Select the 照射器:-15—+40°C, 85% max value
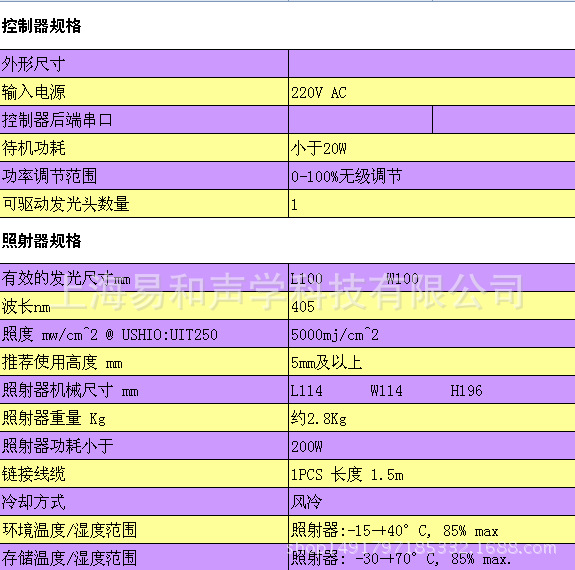Image resolution: width=575 pixels, height=570 pixels. click(x=395, y=531)
